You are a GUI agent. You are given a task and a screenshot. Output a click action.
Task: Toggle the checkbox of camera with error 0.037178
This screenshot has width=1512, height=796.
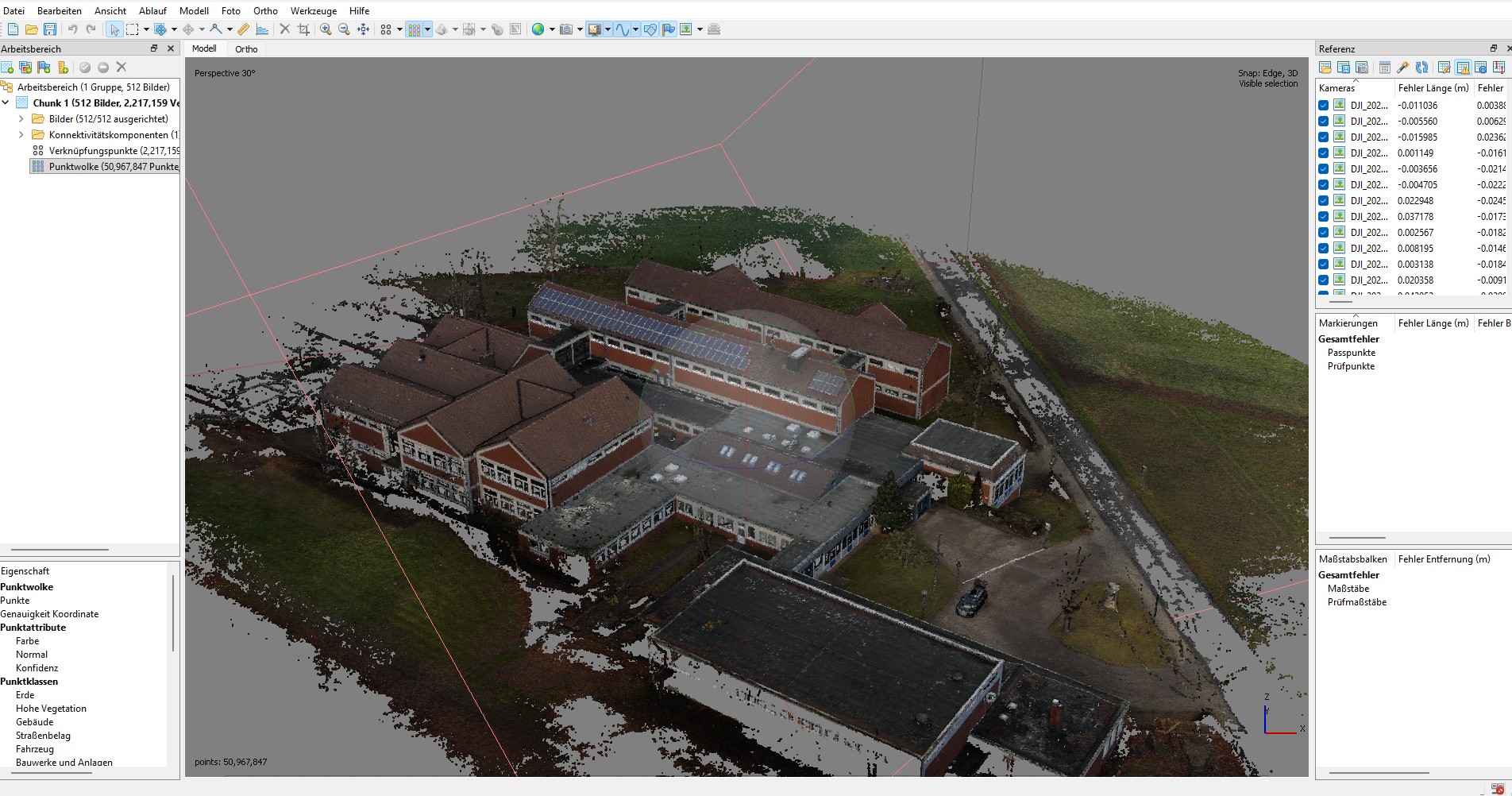point(1323,217)
